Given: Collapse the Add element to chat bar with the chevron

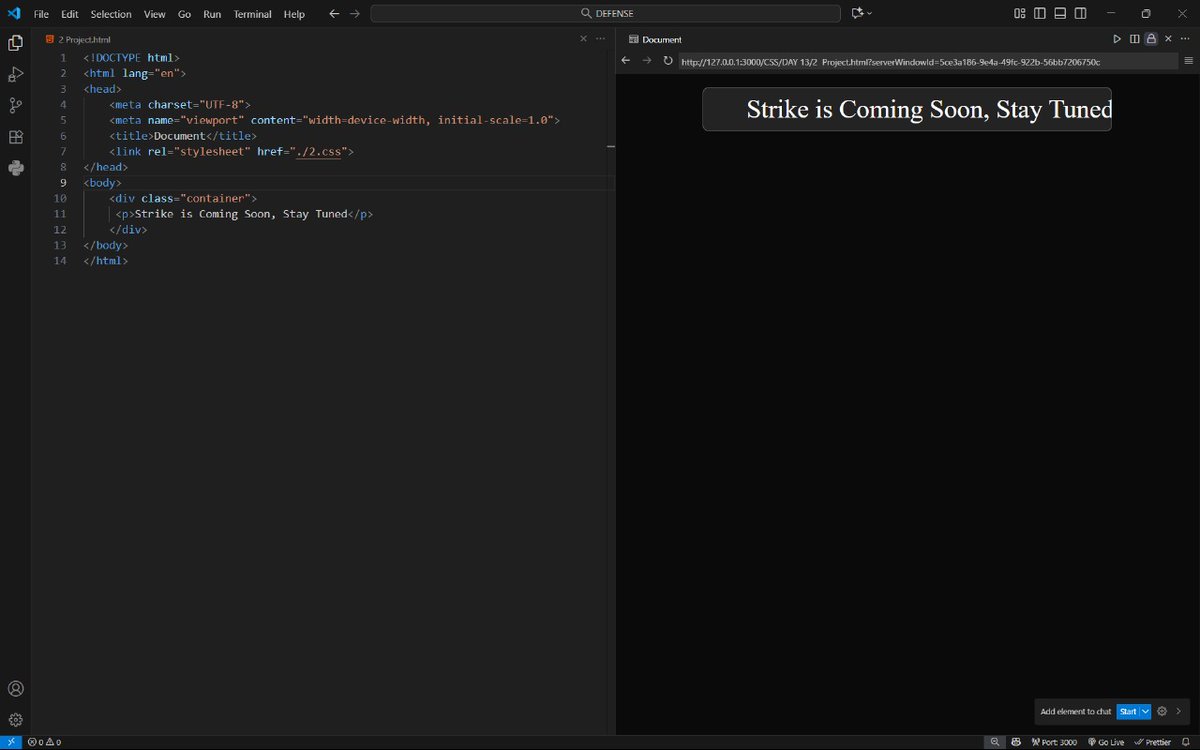Looking at the screenshot, I should 1179,711.
